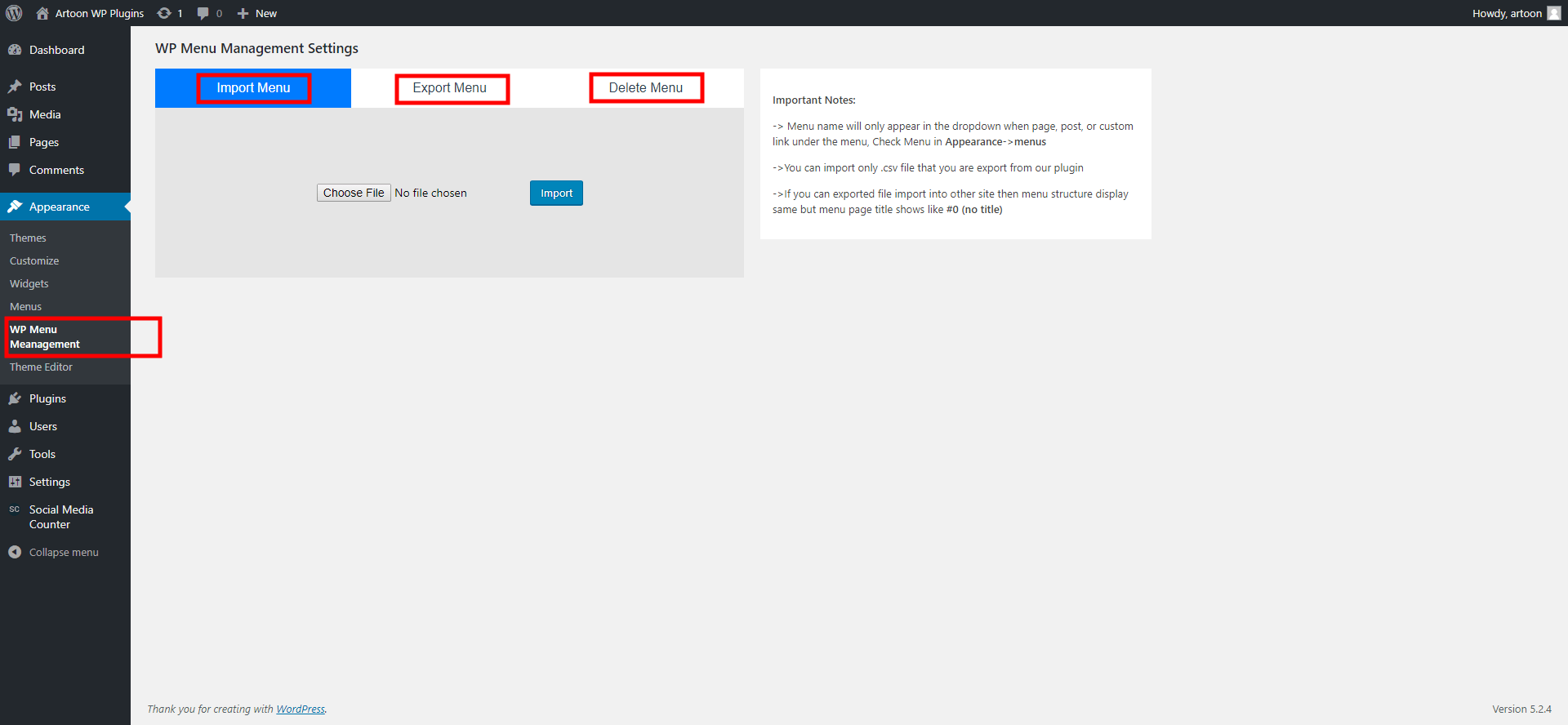This screenshot has height=725, width=1568.
Task: Switch to the Export Menu tab
Action: tap(449, 87)
